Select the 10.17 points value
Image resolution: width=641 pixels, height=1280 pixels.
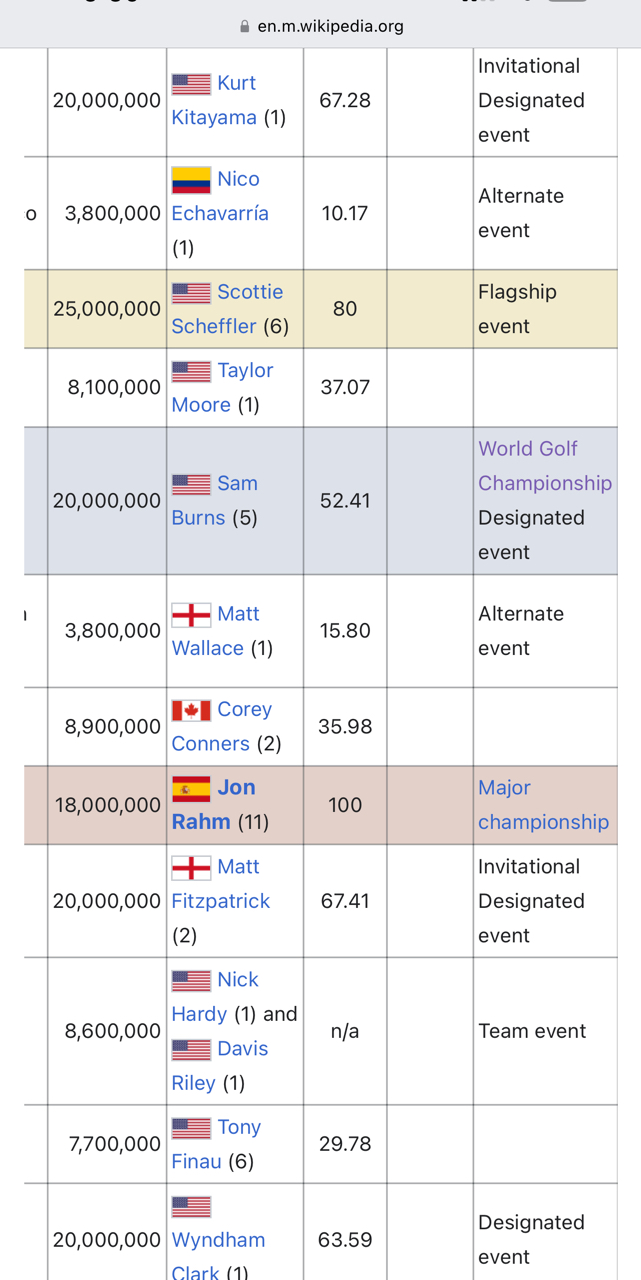345,213
